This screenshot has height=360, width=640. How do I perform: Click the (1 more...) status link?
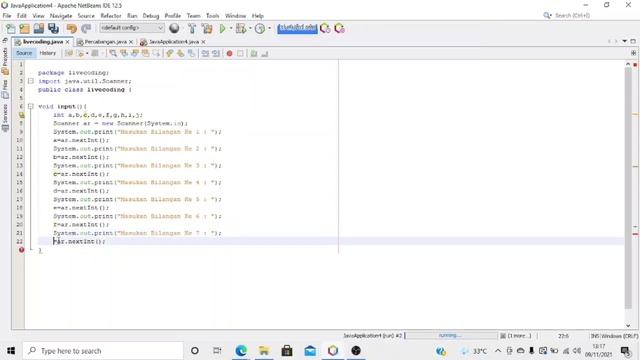click(519, 336)
